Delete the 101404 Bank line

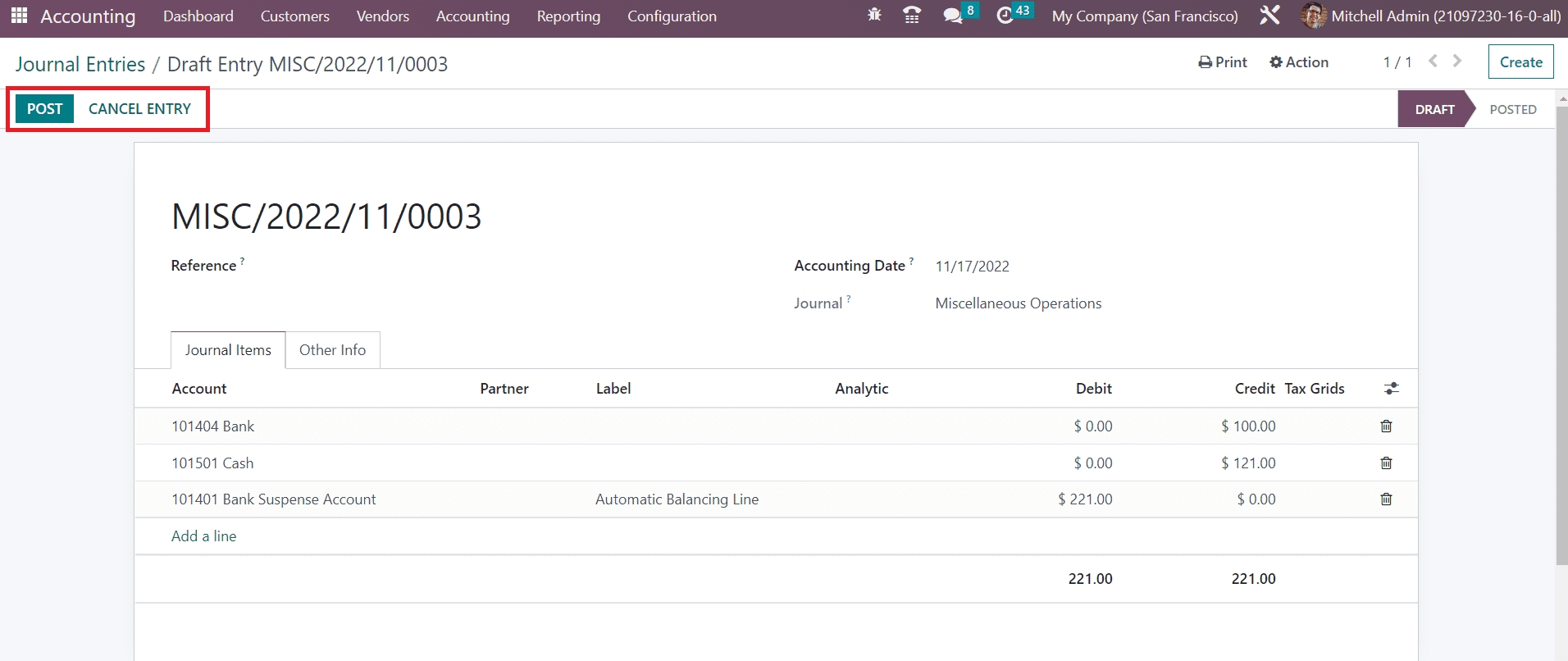coord(1386,426)
